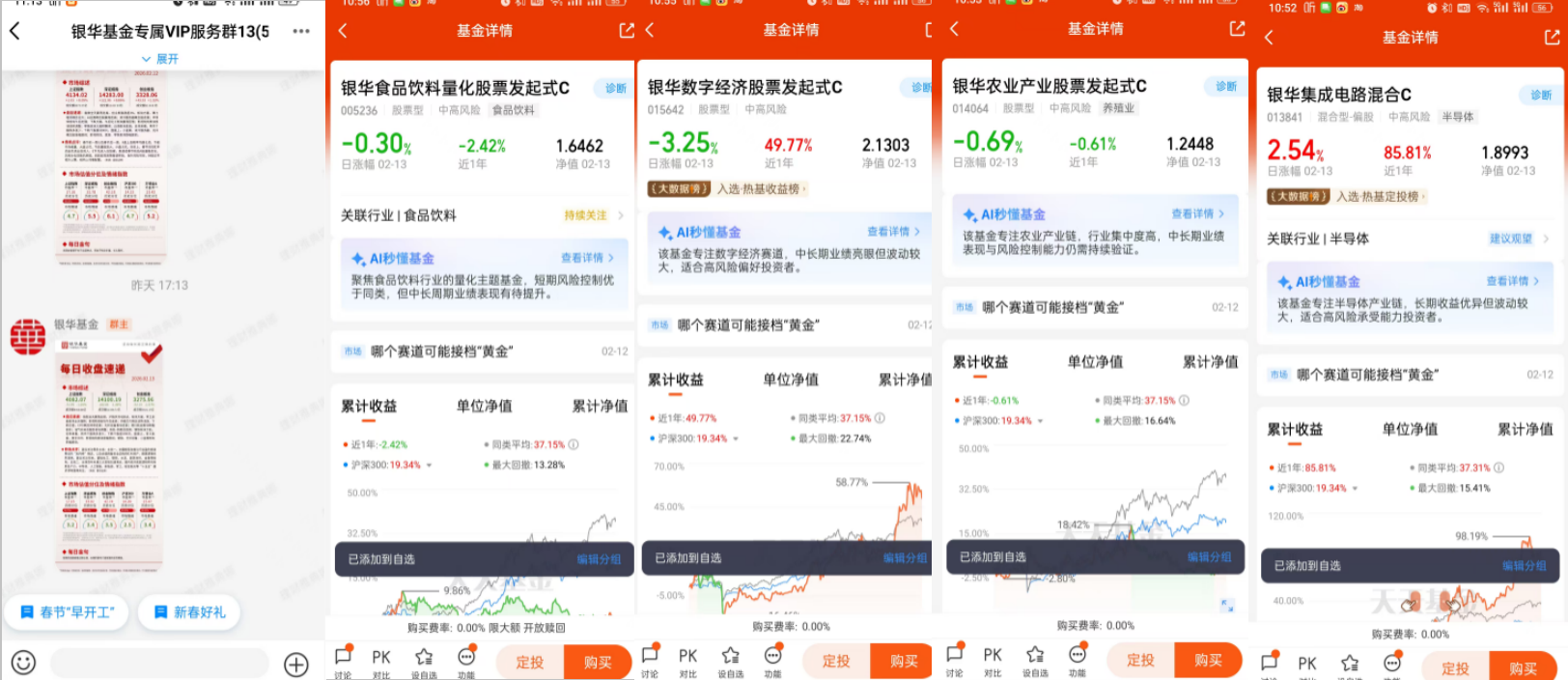Expand the 展开 section under the chat title
The height and width of the screenshot is (680, 1568).
click(x=160, y=59)
